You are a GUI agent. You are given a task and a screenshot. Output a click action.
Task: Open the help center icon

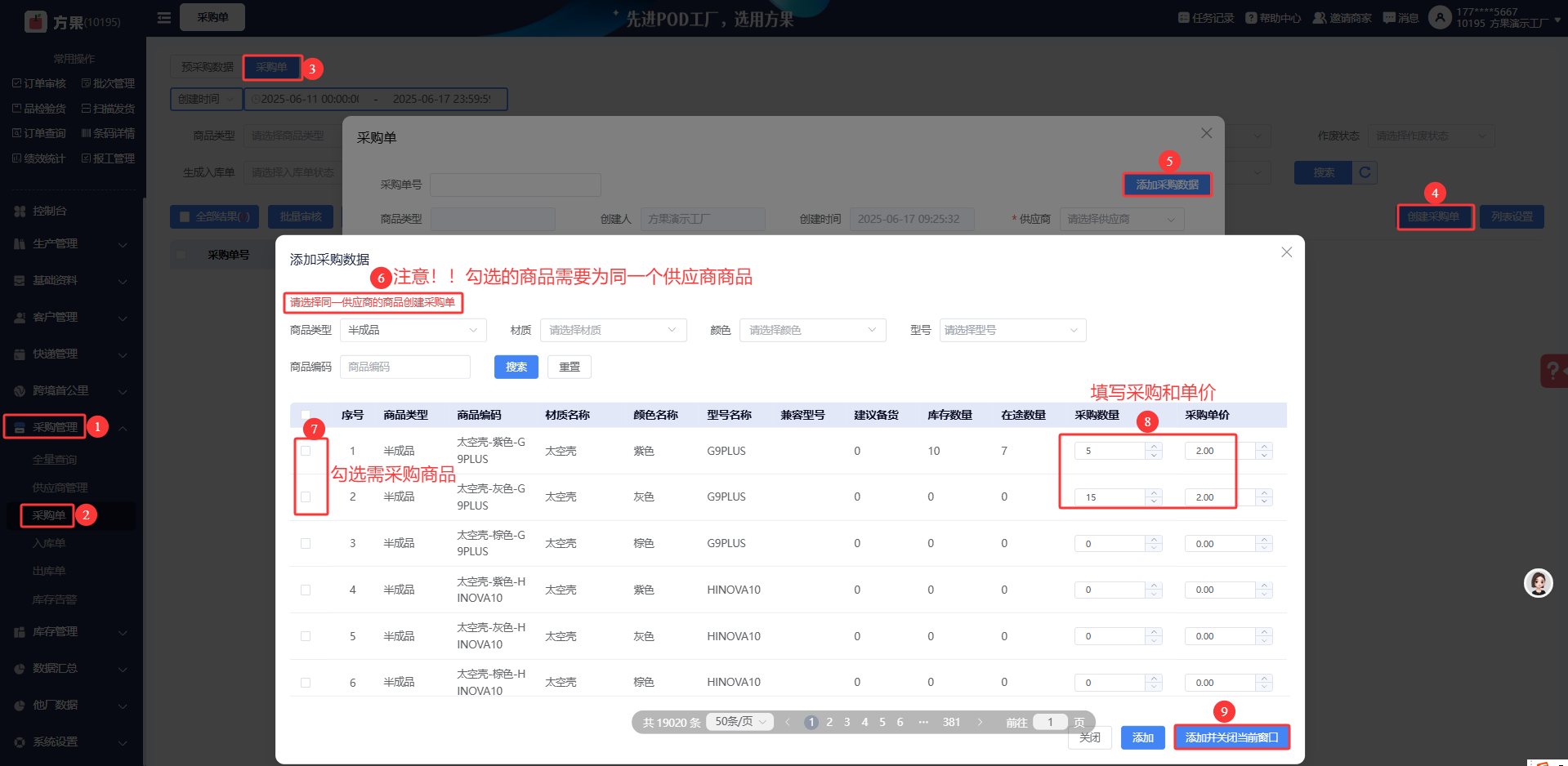[1251, 18]
